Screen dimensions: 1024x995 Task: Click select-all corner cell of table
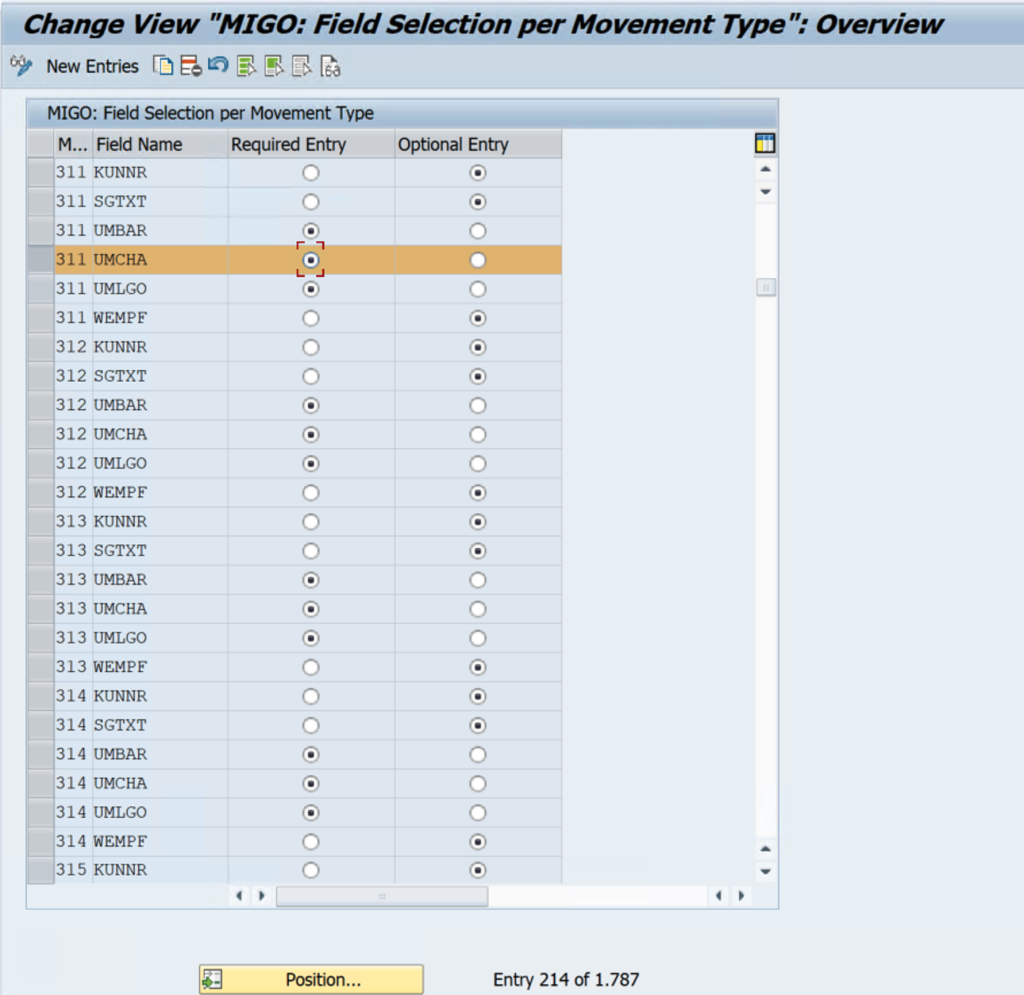(x=40, y=144)
